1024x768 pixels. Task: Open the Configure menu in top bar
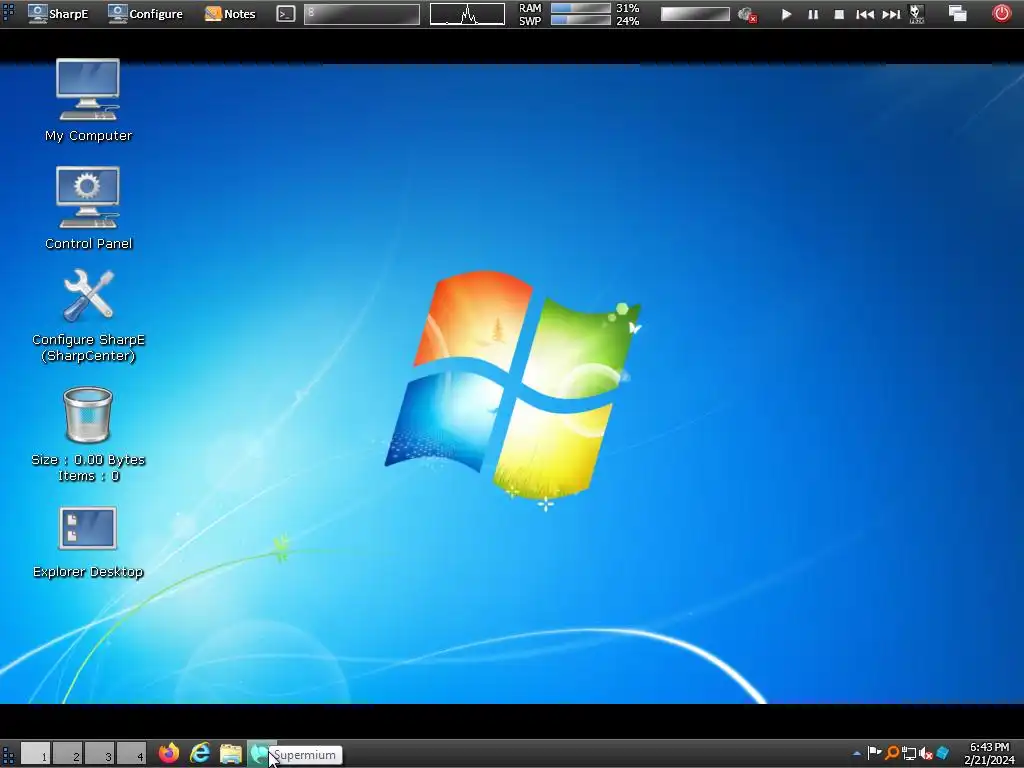coord(145,14)
